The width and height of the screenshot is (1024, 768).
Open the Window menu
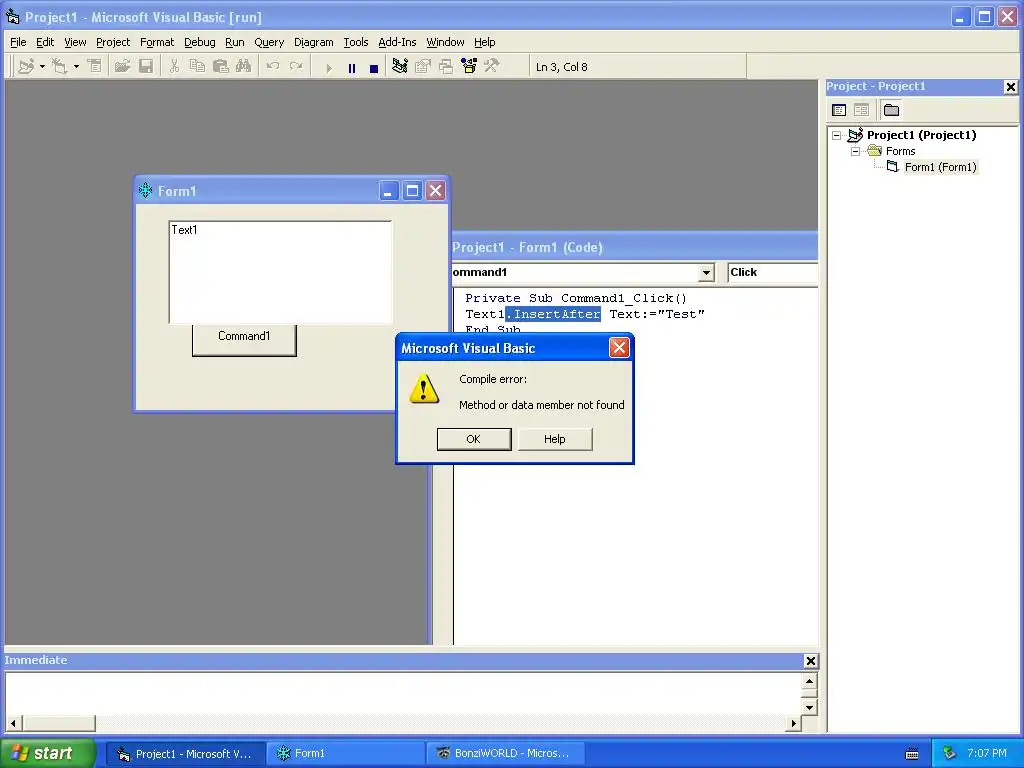coord(445,42)
